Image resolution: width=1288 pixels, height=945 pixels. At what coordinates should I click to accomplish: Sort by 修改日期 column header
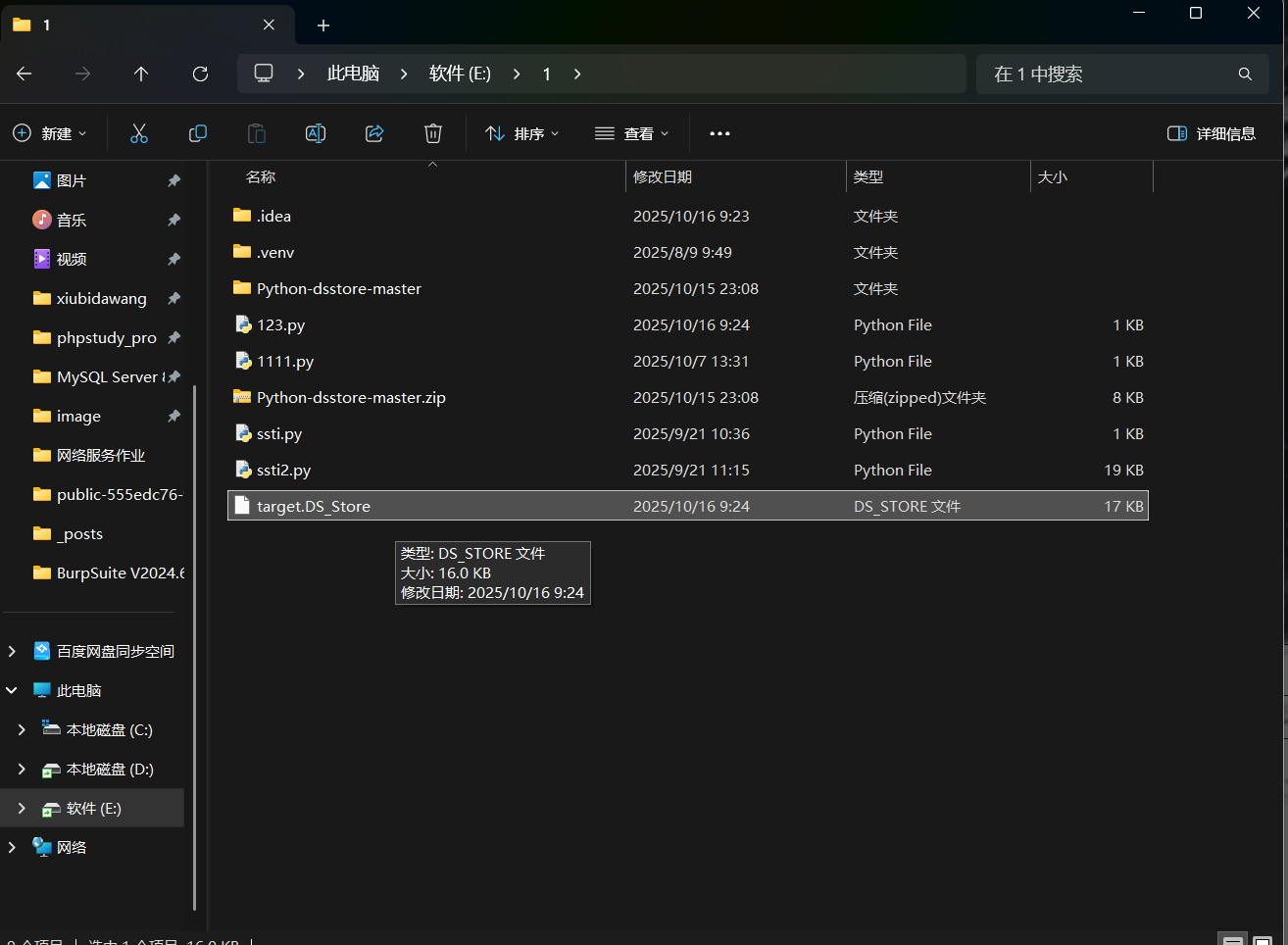[663, 176]
